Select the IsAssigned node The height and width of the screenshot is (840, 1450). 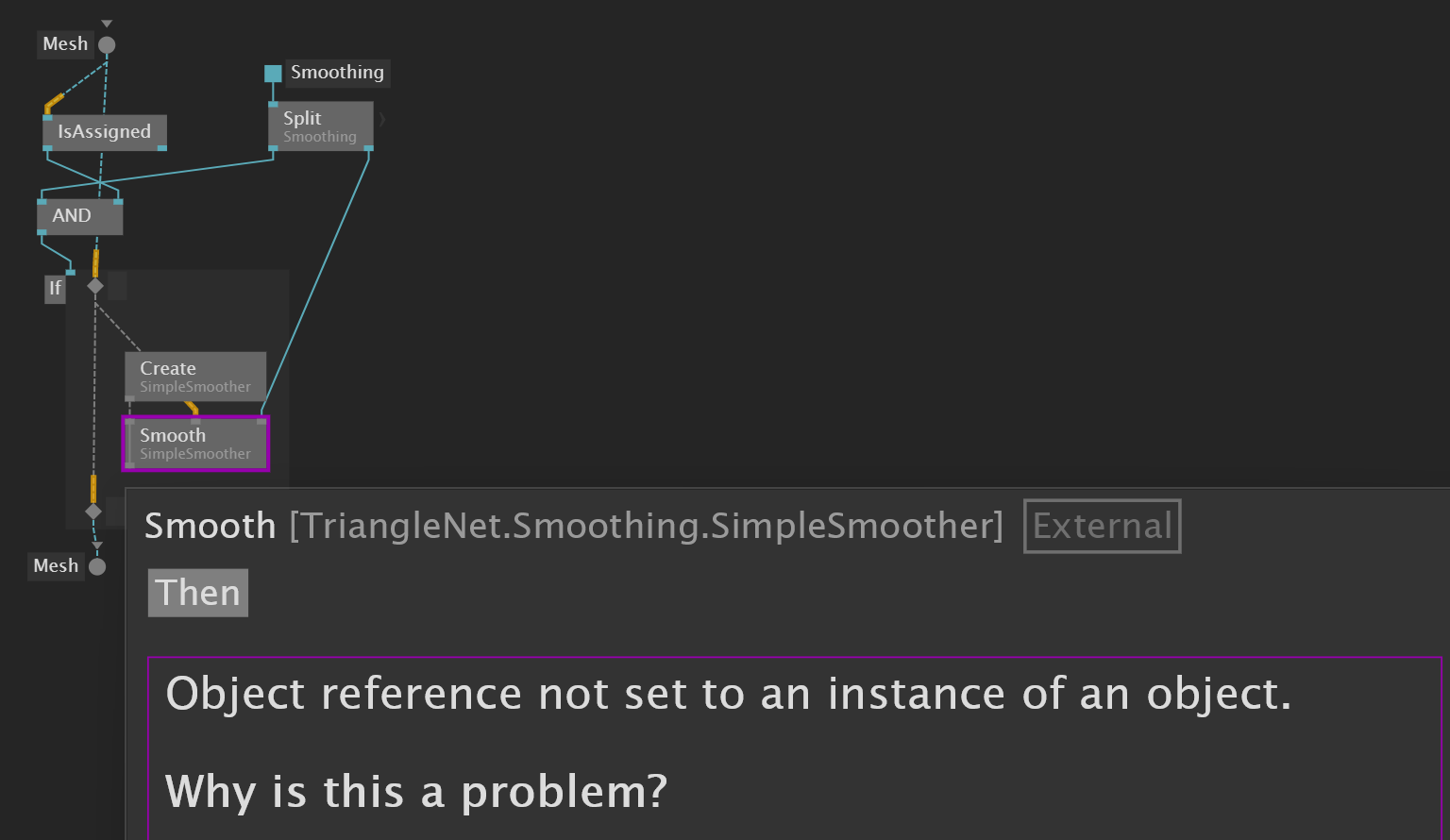click(105, 132)
